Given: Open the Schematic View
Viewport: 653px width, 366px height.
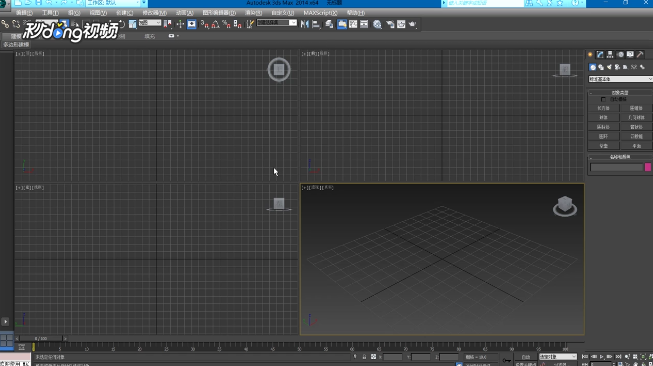Looking at the screenshot, I should click(x=364, y=24).
